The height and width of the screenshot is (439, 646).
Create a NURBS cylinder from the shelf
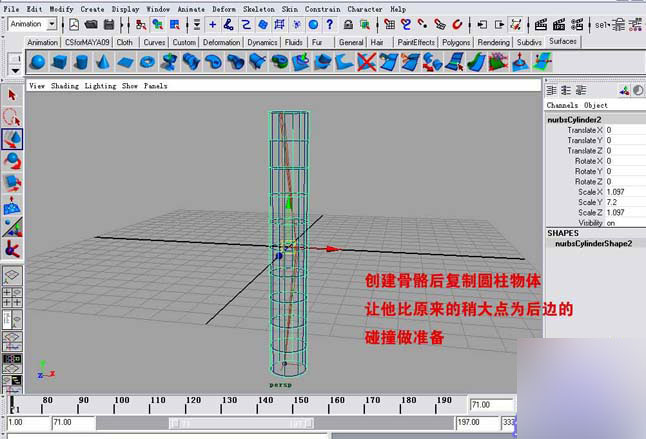[x=81, y=62]
